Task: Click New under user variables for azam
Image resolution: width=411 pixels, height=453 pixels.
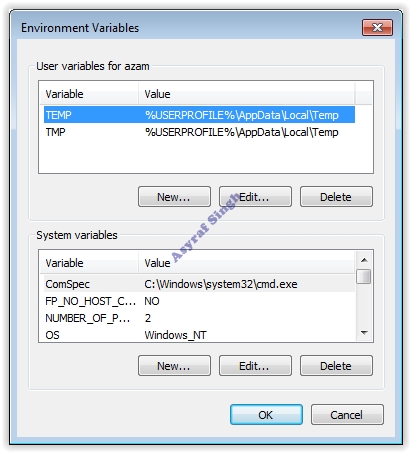Action: [x=174, y=197]
